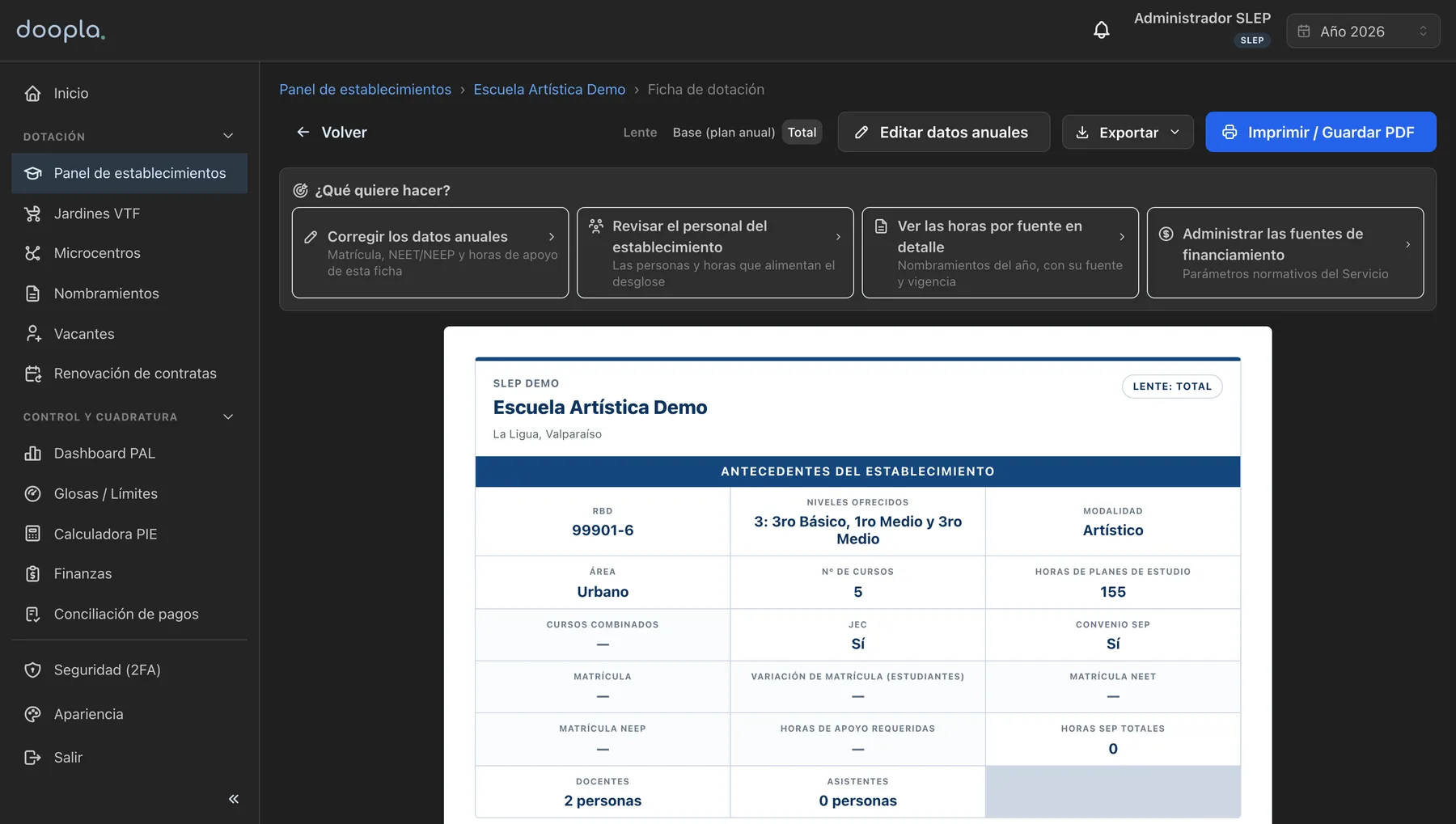
Task: Click the Nombramientos document icon
Action: pos(32,294)
